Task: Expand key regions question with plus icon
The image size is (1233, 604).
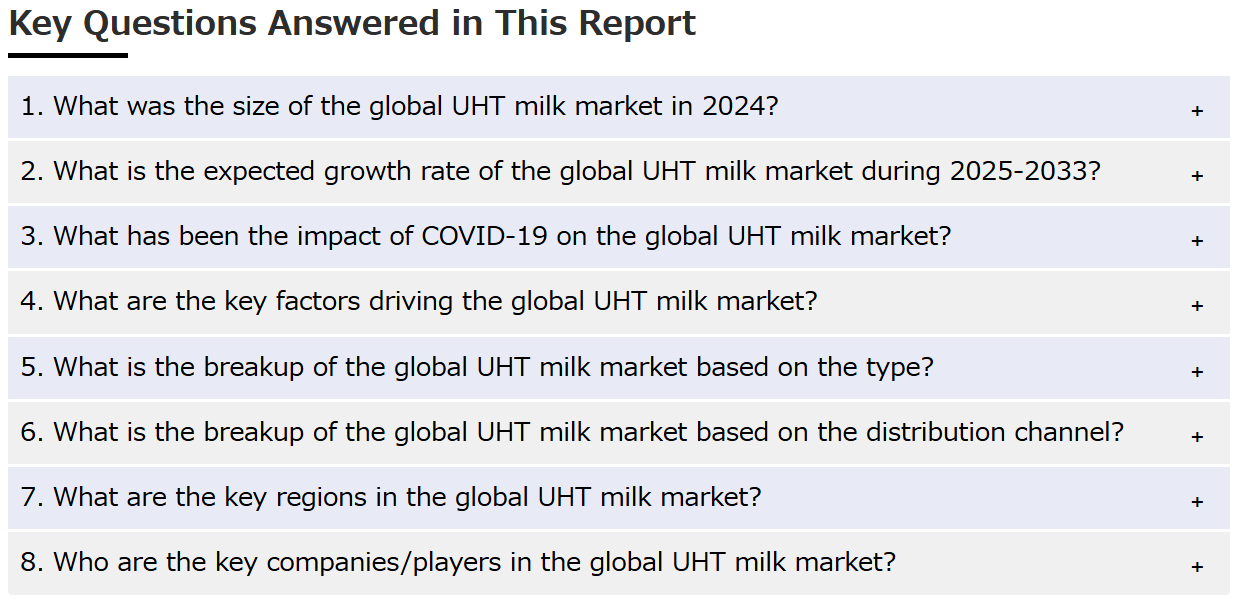Action: pos(1197,502)
